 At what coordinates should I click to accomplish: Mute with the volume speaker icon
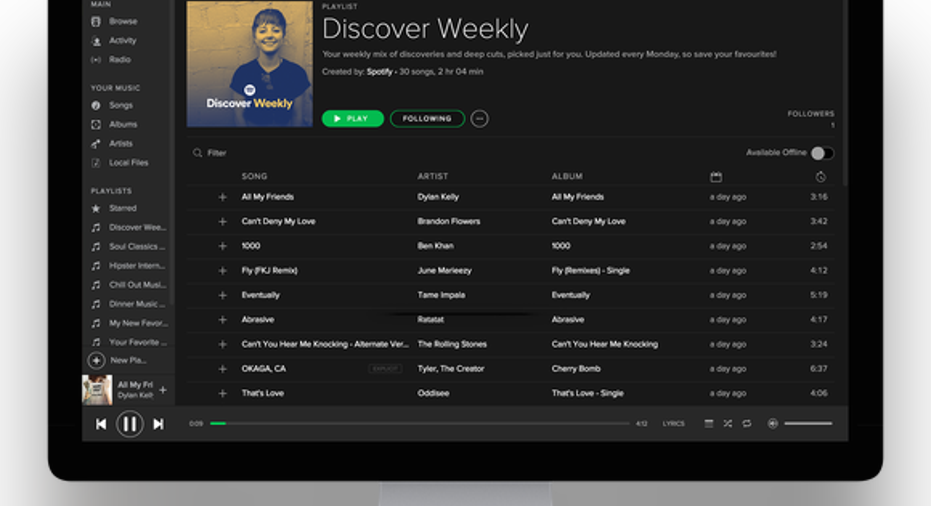pos(772,423)
